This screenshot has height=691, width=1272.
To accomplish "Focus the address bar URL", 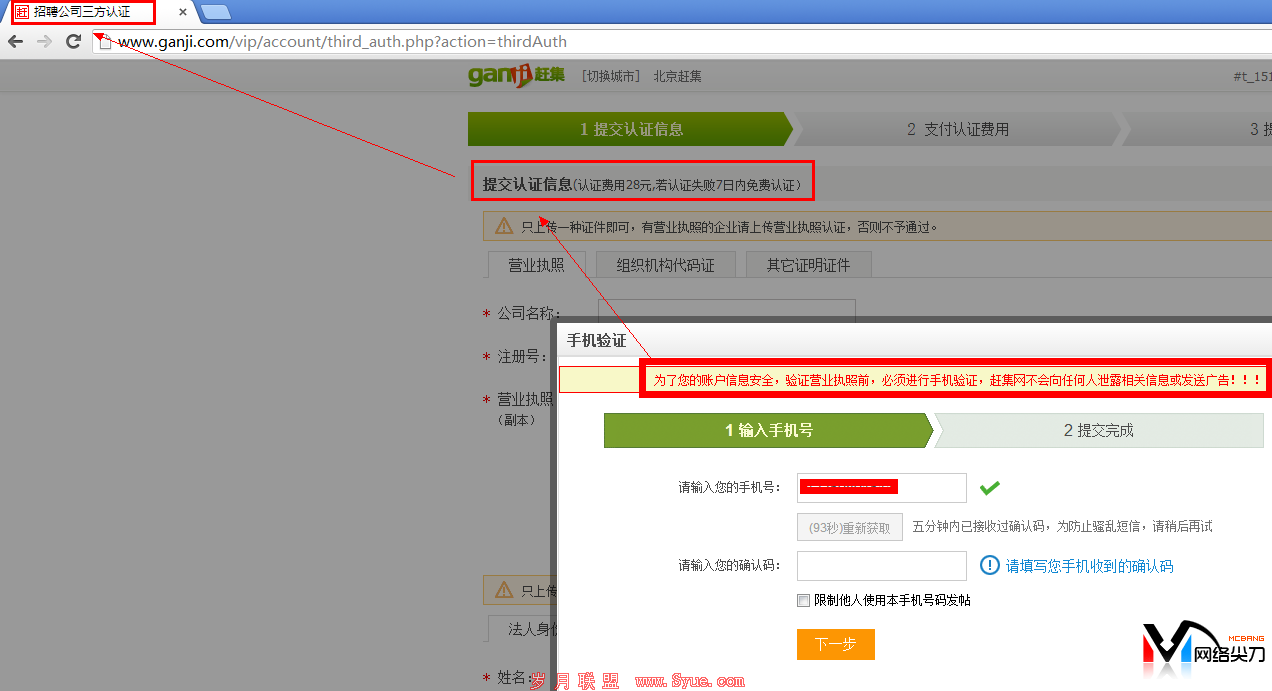I will pyautogui.click(x=342, y=42).
